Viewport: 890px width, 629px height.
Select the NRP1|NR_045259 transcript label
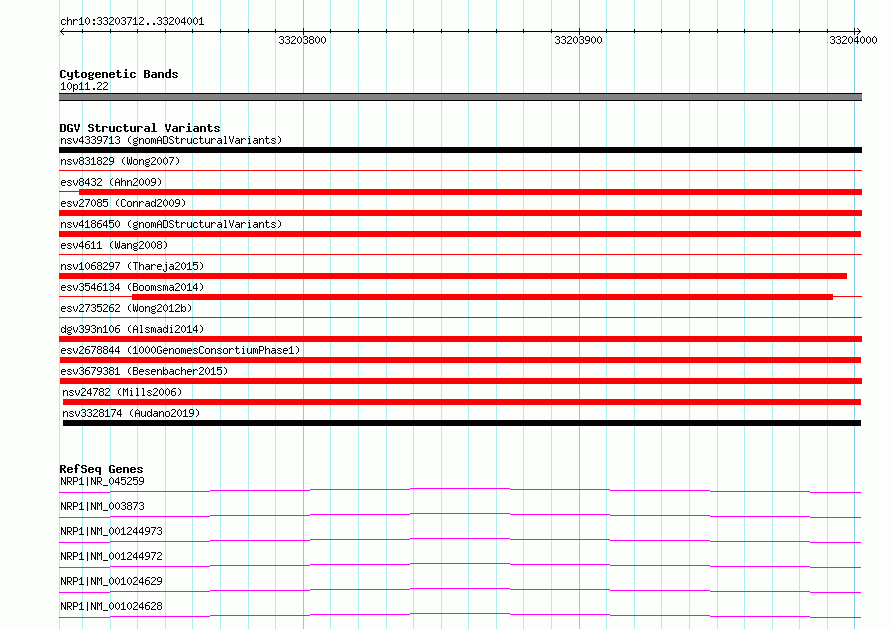click(x=102, y=481)
